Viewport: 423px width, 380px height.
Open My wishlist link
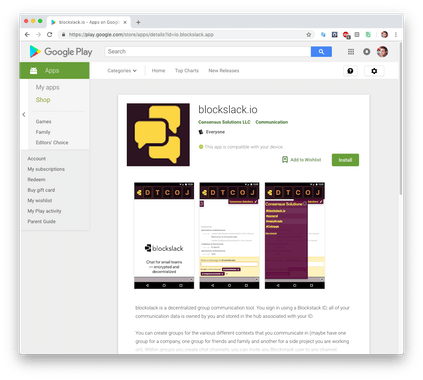pos(40,200)
